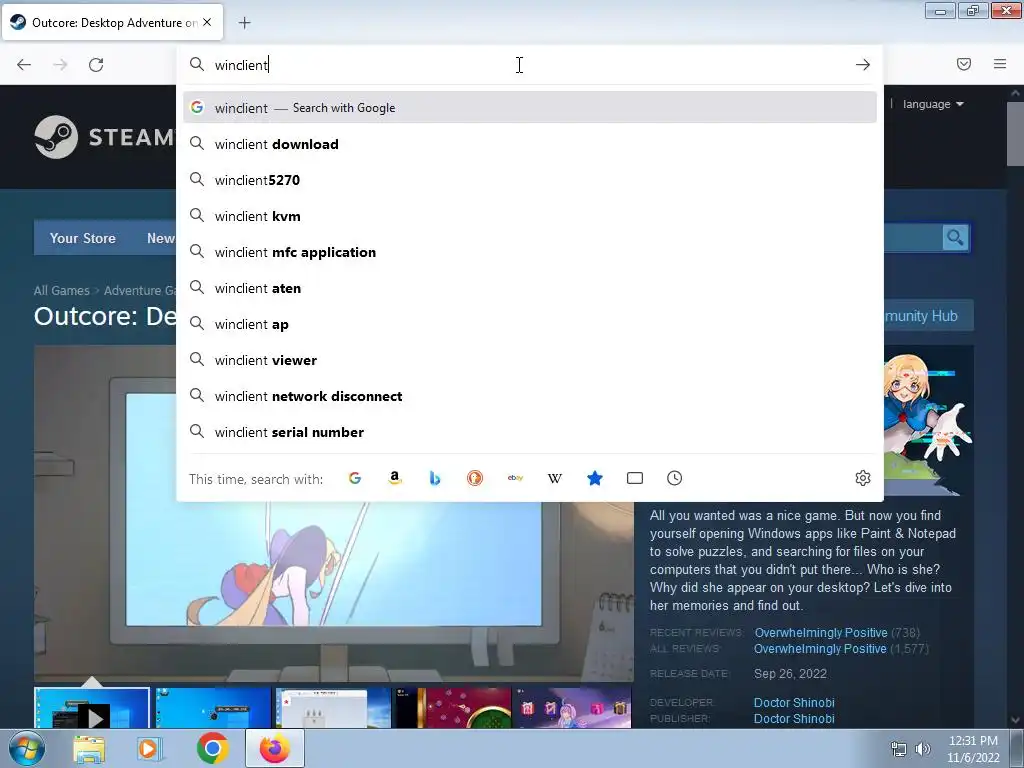The image size is (1024, 768).
Task: Select 'winclient network disconnect' suggestion
Action: click(530, 396)
